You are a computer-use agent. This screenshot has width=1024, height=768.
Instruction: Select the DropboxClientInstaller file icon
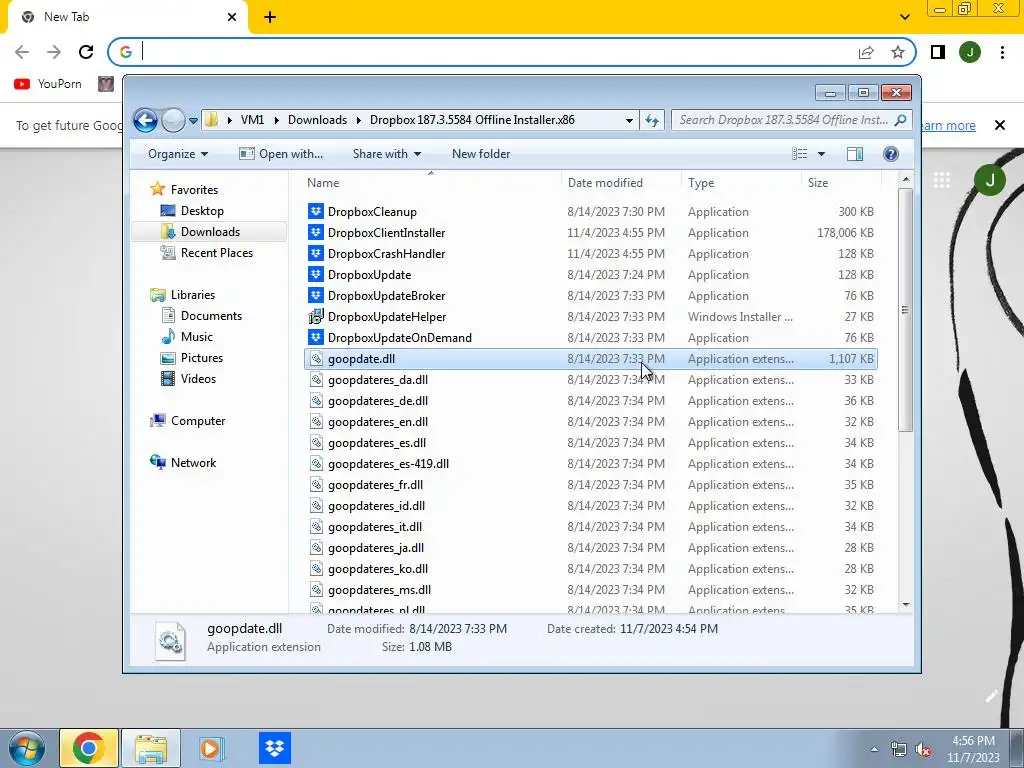[x=316, y=232]
